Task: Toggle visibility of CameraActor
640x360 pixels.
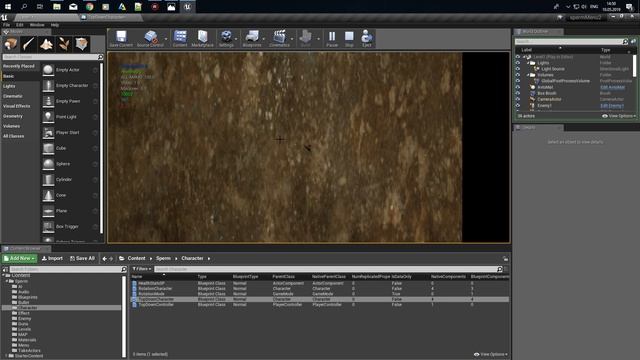Action: (518, 100)
